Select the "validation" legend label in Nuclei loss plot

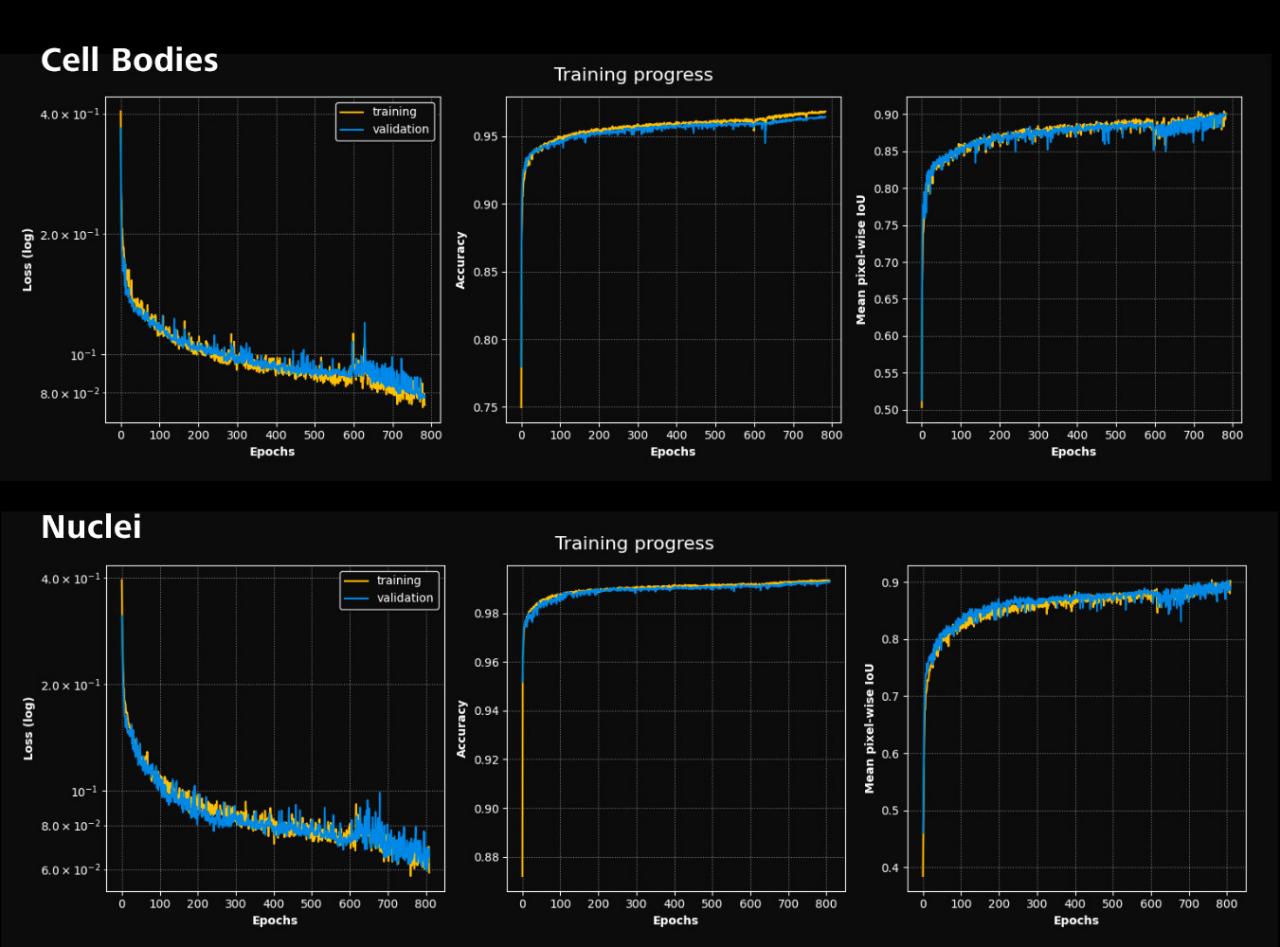[x=405, y=598]
